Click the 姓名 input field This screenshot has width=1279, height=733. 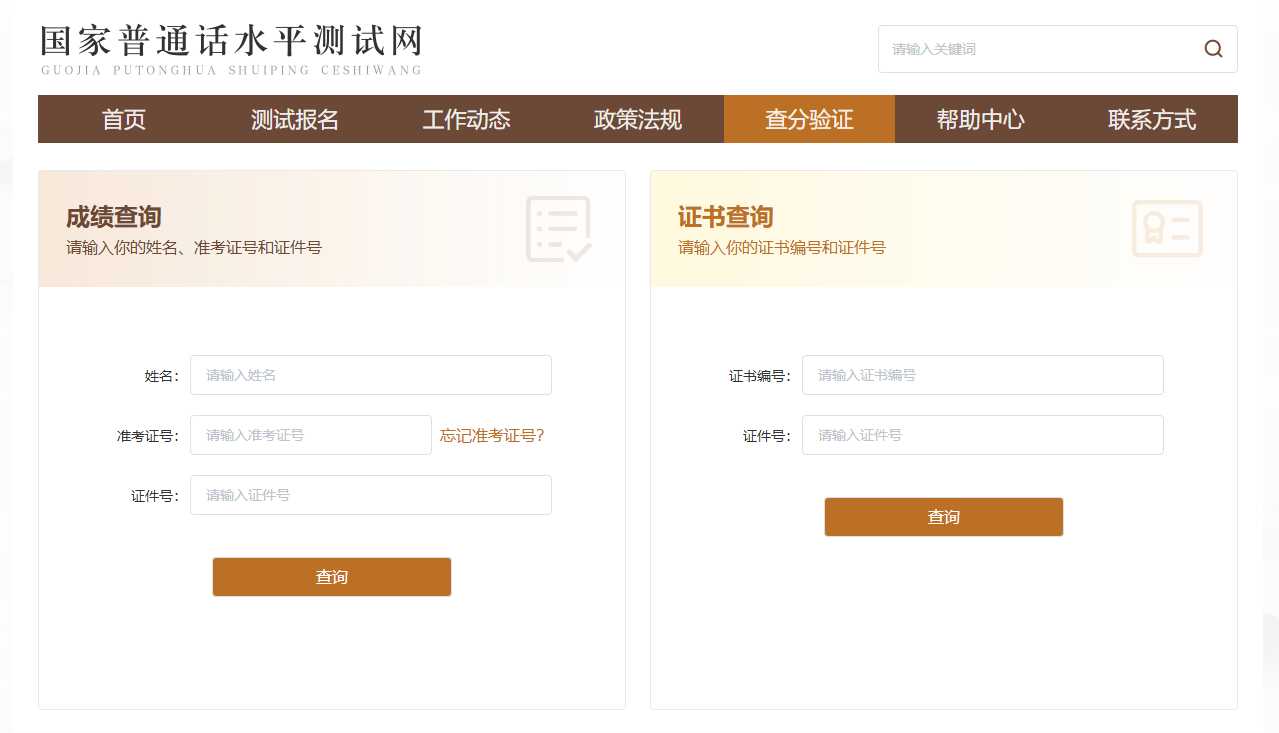click(x=371, y=375)
